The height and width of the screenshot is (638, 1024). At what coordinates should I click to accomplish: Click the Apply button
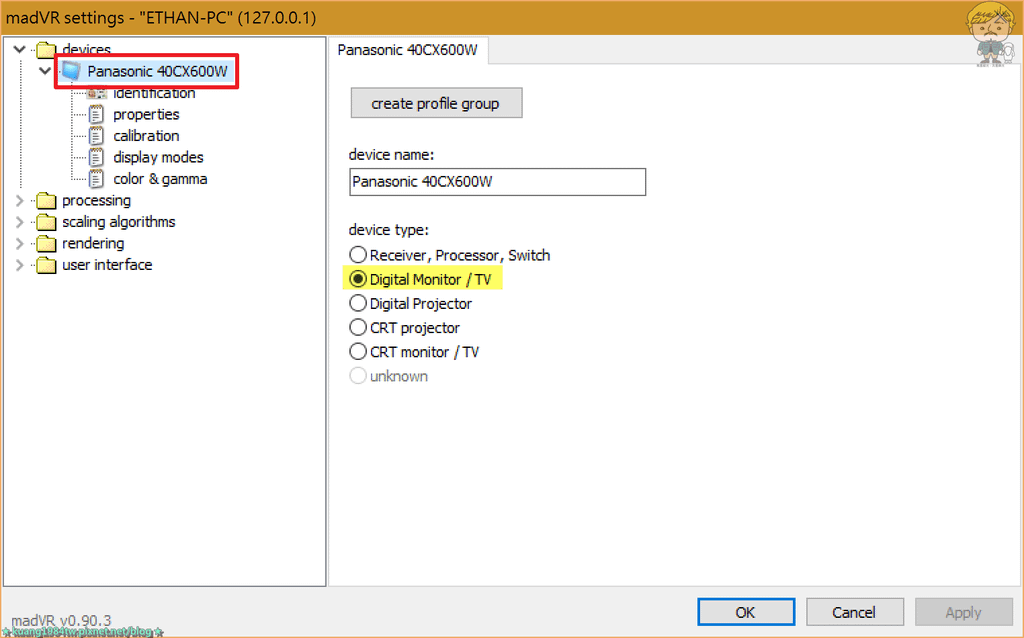(x=963, y=613)
